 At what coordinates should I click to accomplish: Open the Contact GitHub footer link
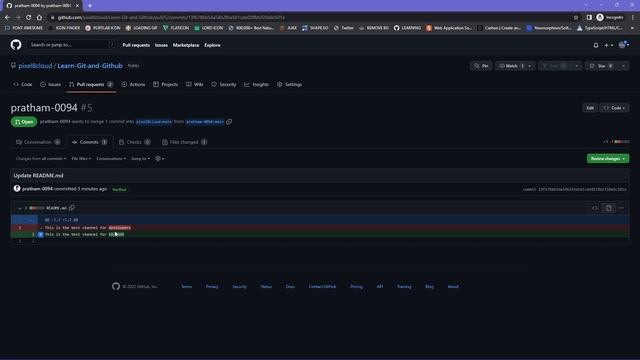322,287
